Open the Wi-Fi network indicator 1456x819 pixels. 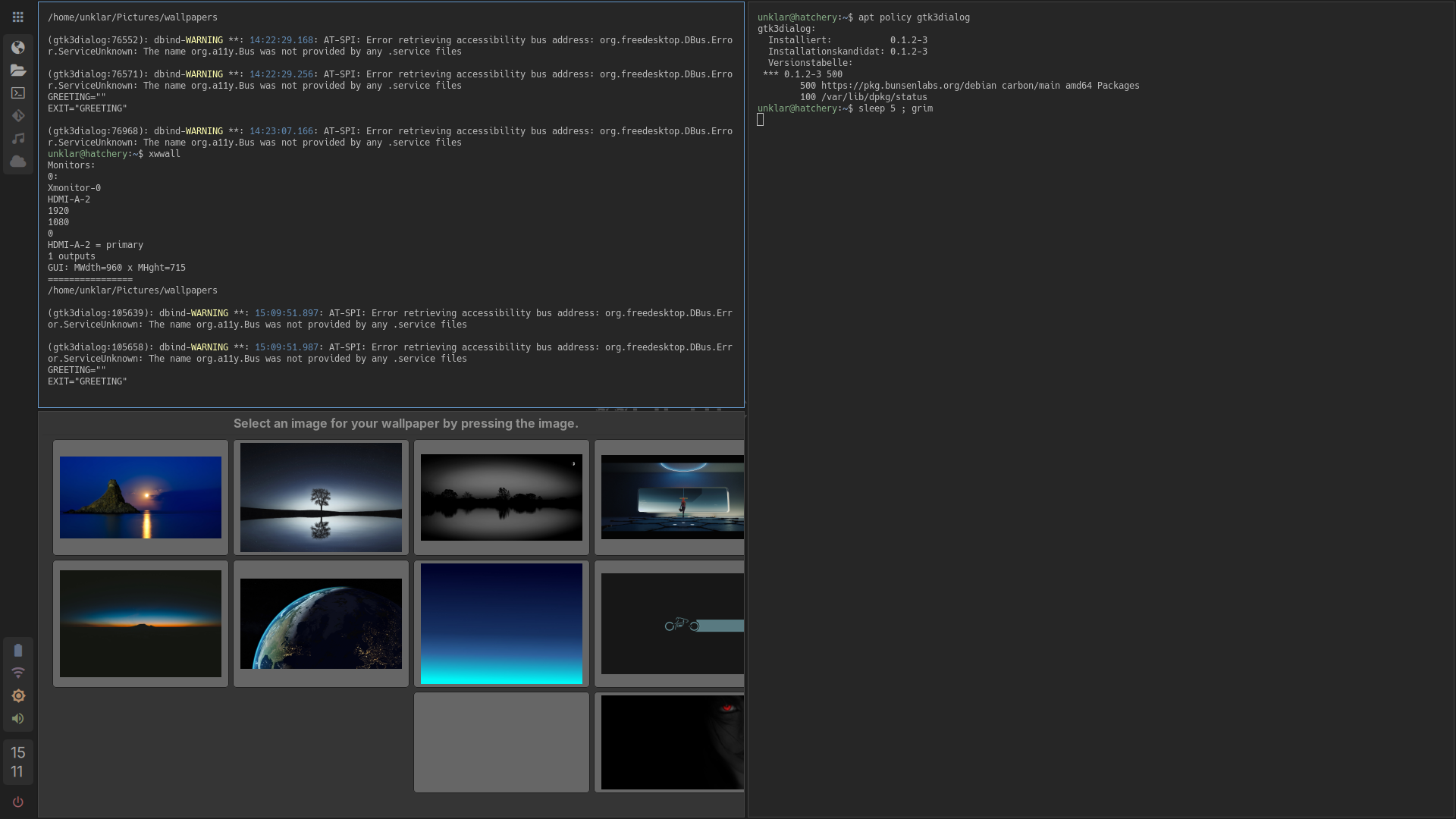(18, 673)
